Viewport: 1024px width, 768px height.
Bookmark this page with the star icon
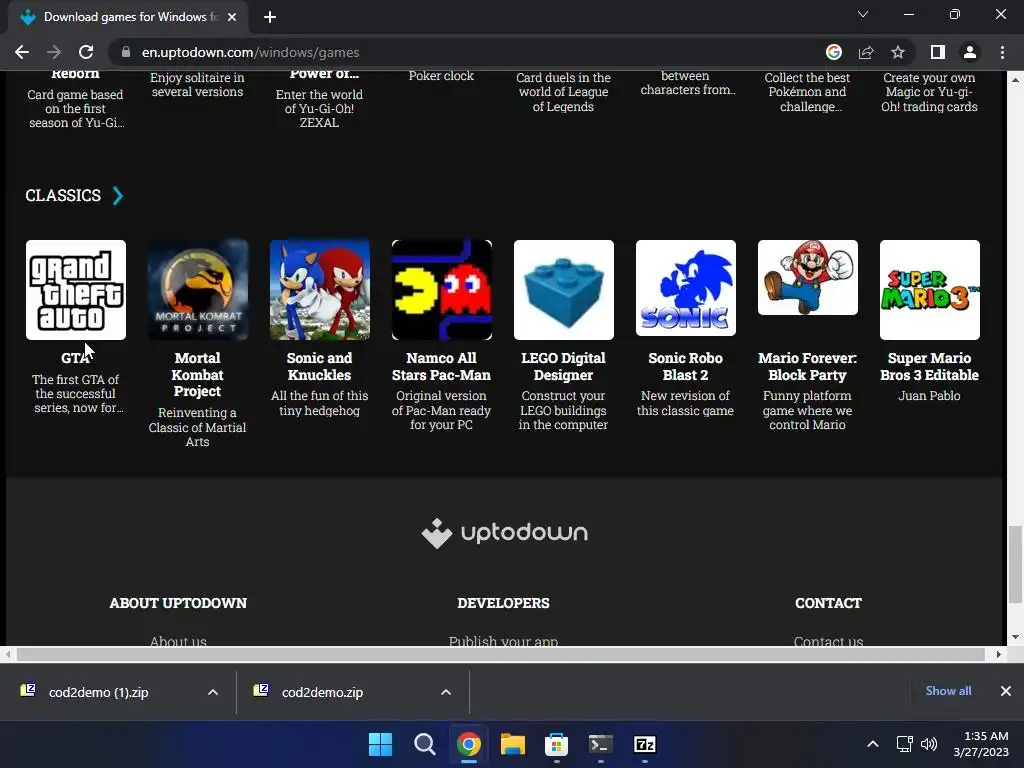[x=898, y=52]
